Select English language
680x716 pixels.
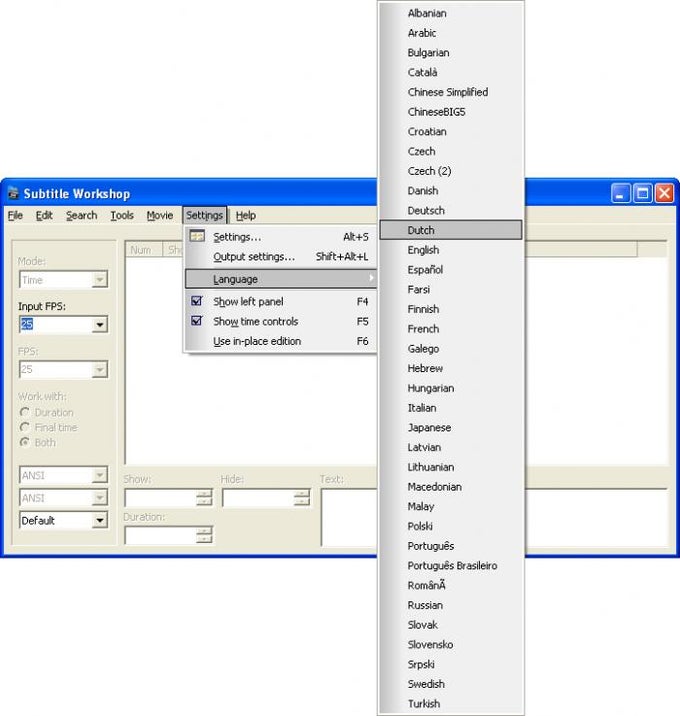(451, 250)
